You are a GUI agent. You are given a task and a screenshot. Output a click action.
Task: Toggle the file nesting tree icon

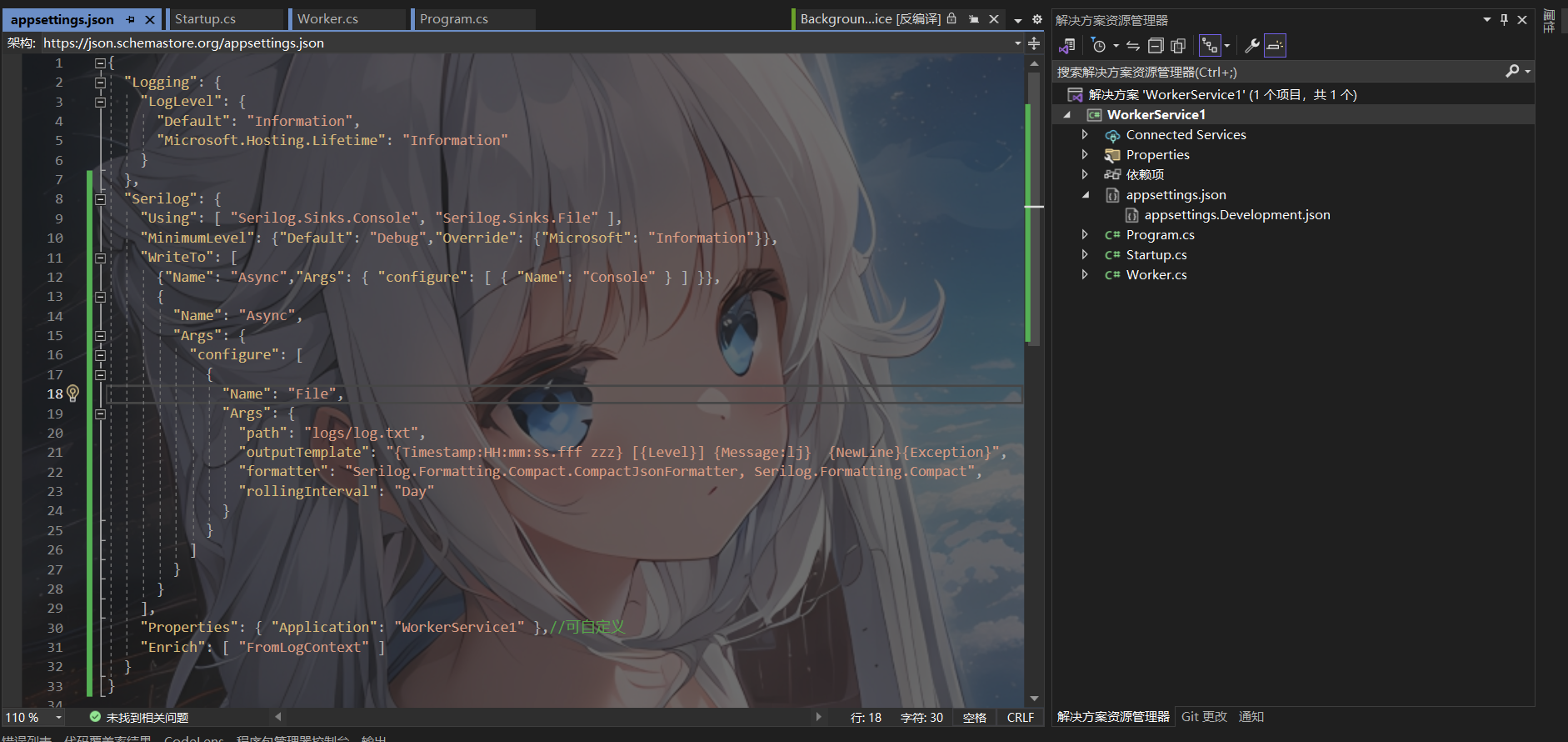click(x=1210, y=46)
